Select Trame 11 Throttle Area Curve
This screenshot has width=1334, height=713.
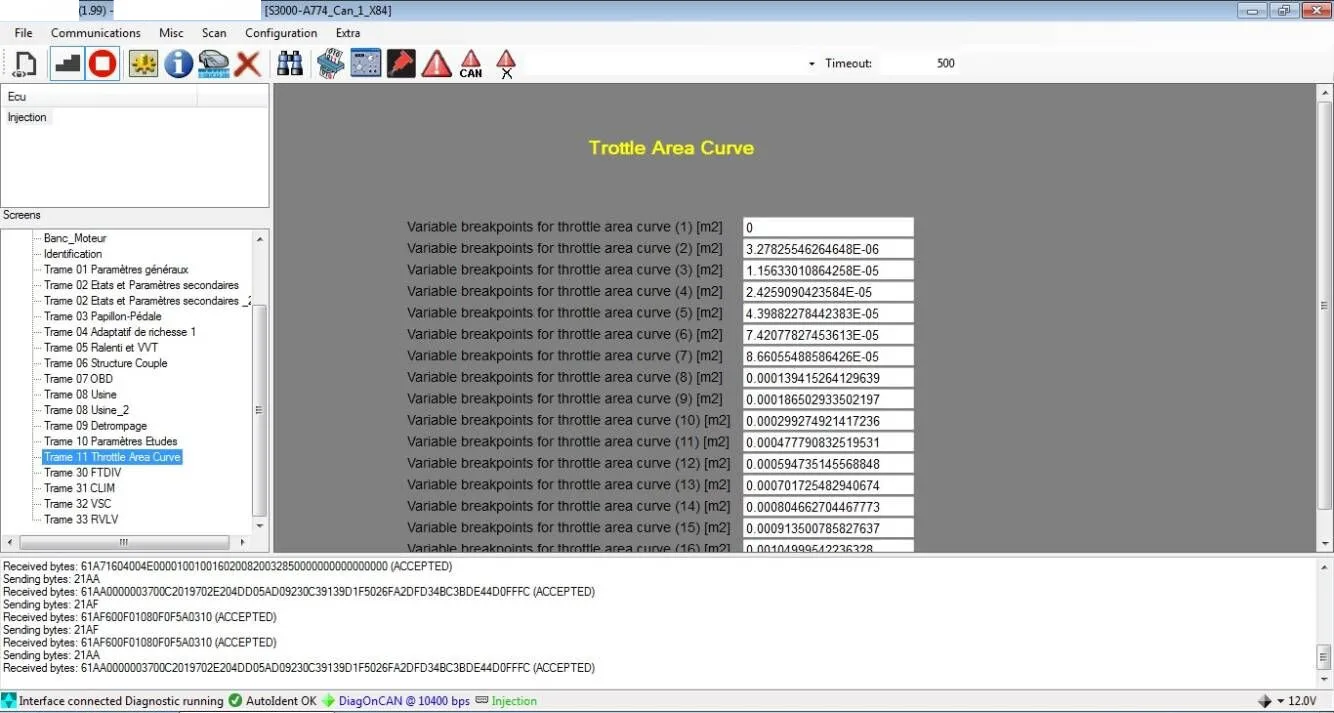pyautogui.click(x=112, y=457)
